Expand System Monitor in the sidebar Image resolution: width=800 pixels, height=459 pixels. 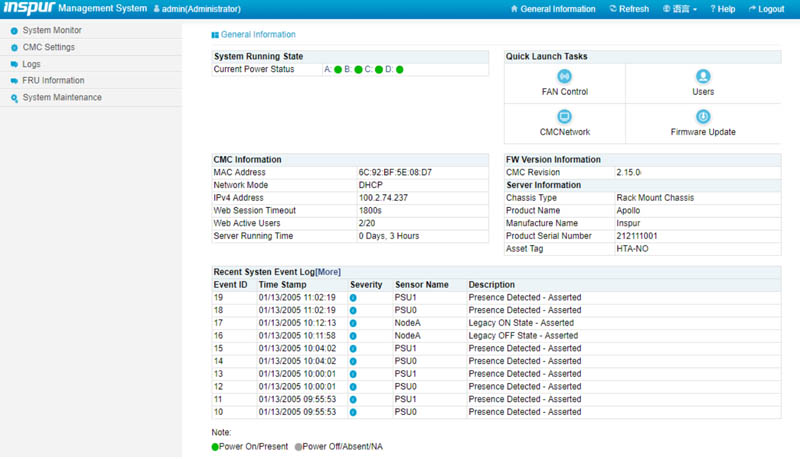tap(52, 31)
